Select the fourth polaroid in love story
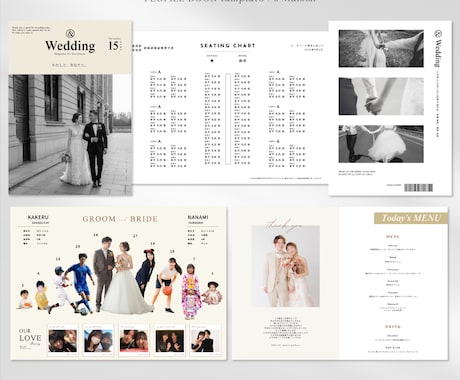 click(x=170, y=340)
